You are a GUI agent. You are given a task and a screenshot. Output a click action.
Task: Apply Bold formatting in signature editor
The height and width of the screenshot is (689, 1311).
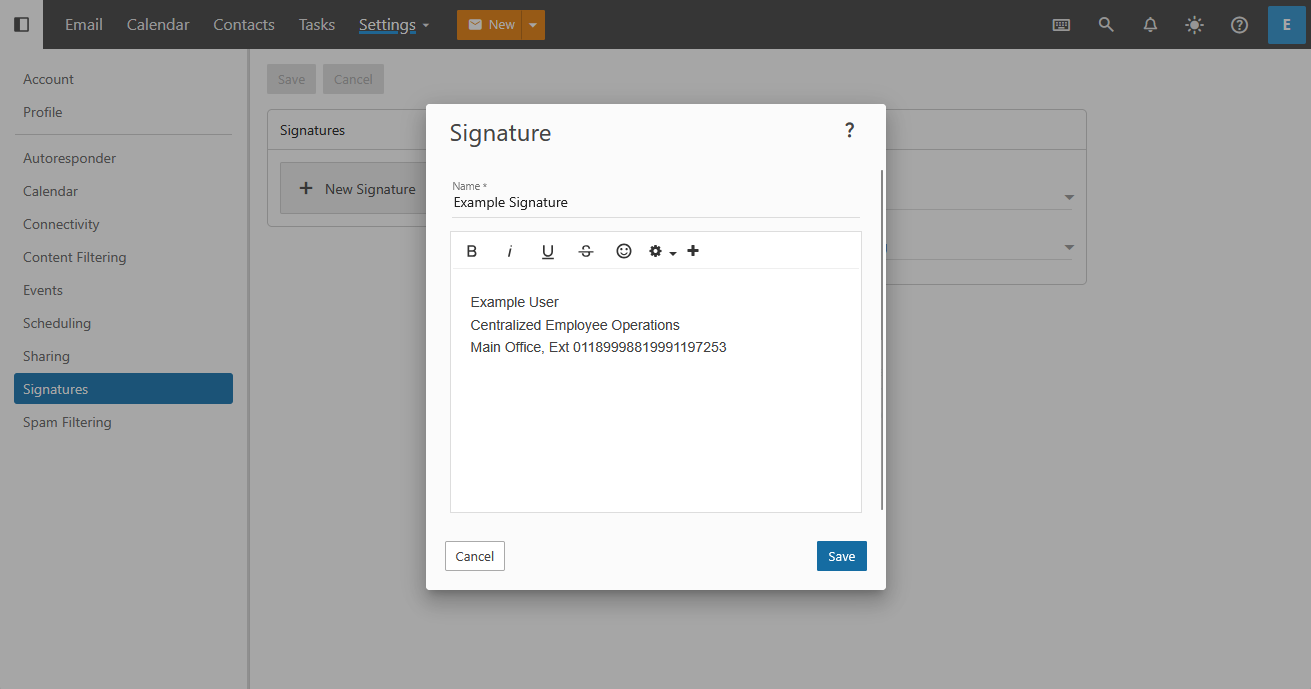tap(472, 251)
